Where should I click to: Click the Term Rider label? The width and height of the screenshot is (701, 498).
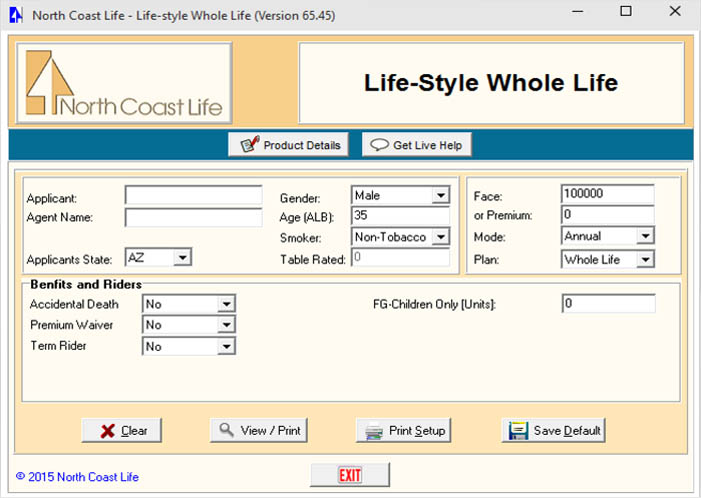coord(58,346)
